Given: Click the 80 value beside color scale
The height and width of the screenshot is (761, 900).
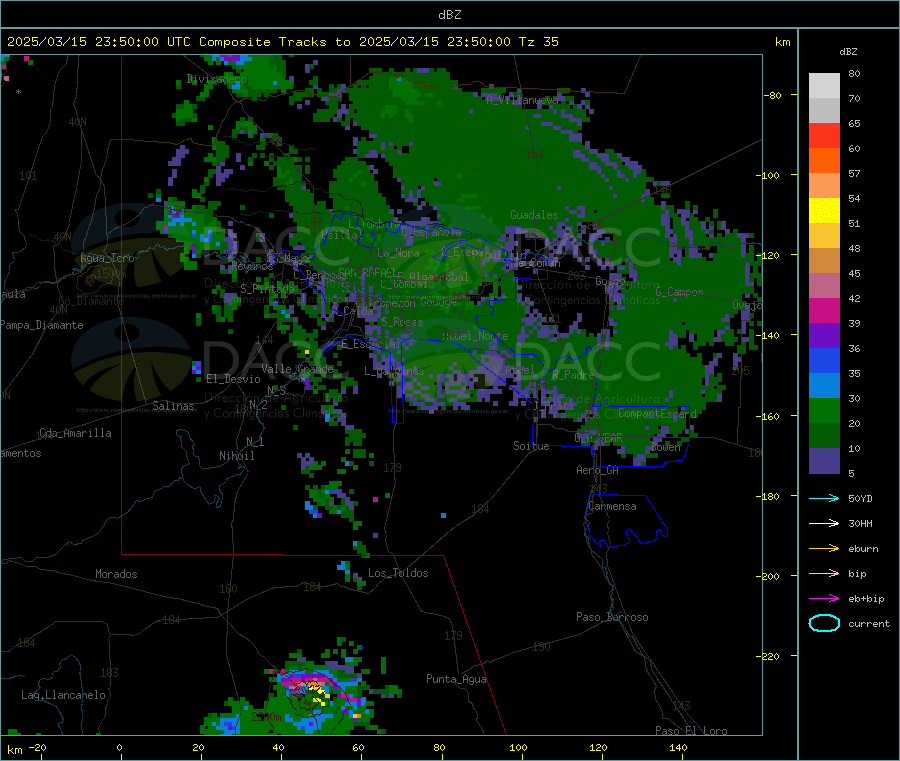Looking at the screenshot, I should click(854, 73).
